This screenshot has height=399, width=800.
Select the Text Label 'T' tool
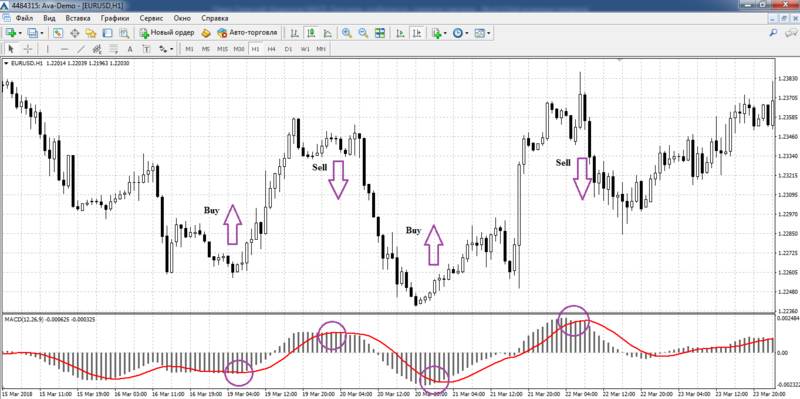(x=146, y=49)
